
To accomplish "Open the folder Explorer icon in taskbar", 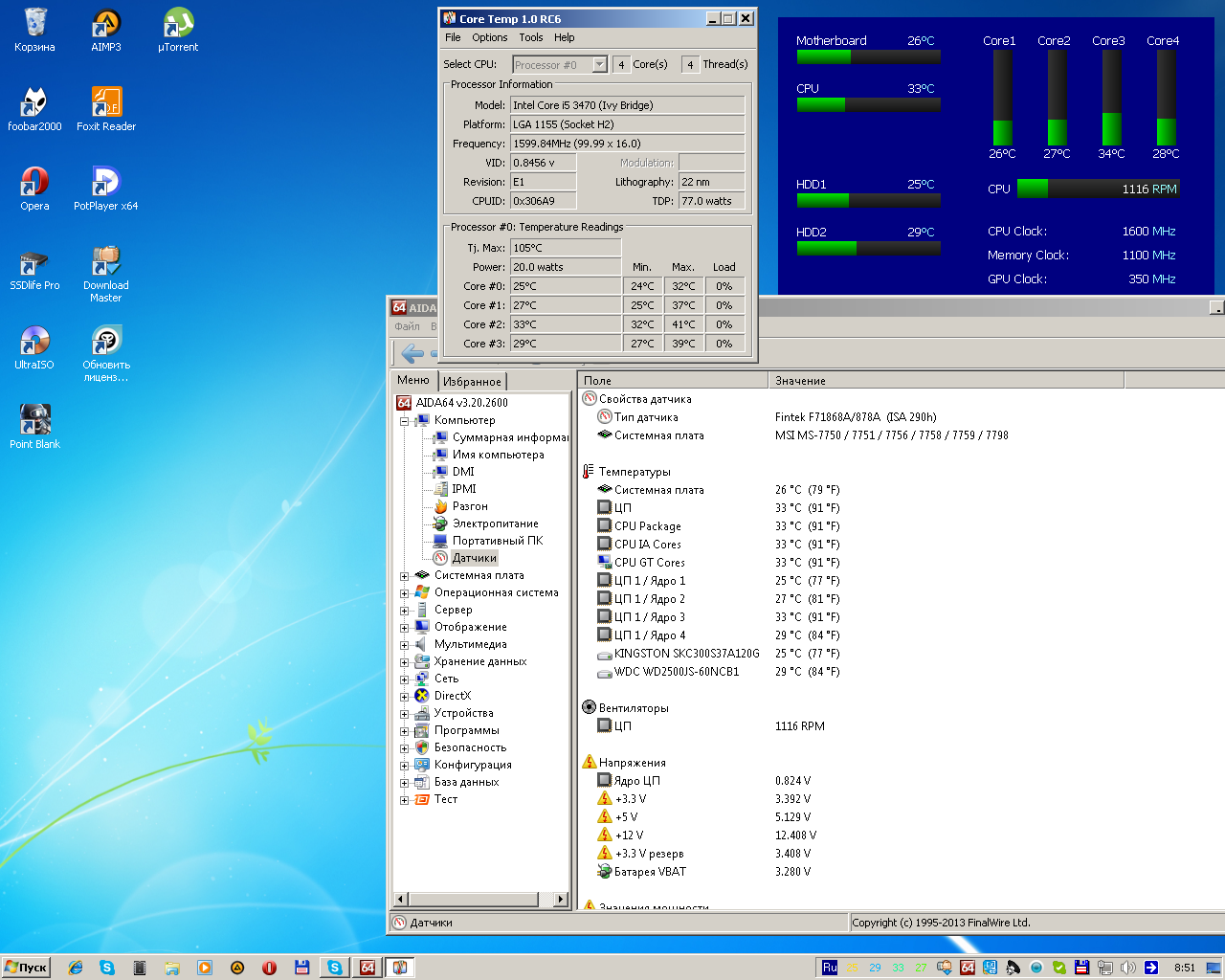I will pyautogui.click(x=172, y=968).
